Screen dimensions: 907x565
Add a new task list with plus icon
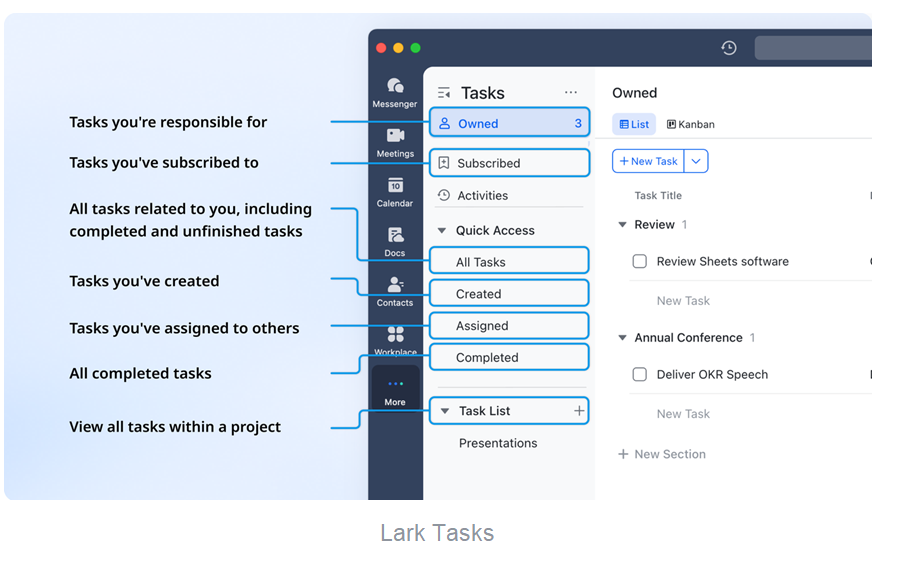tap(578, 411)
